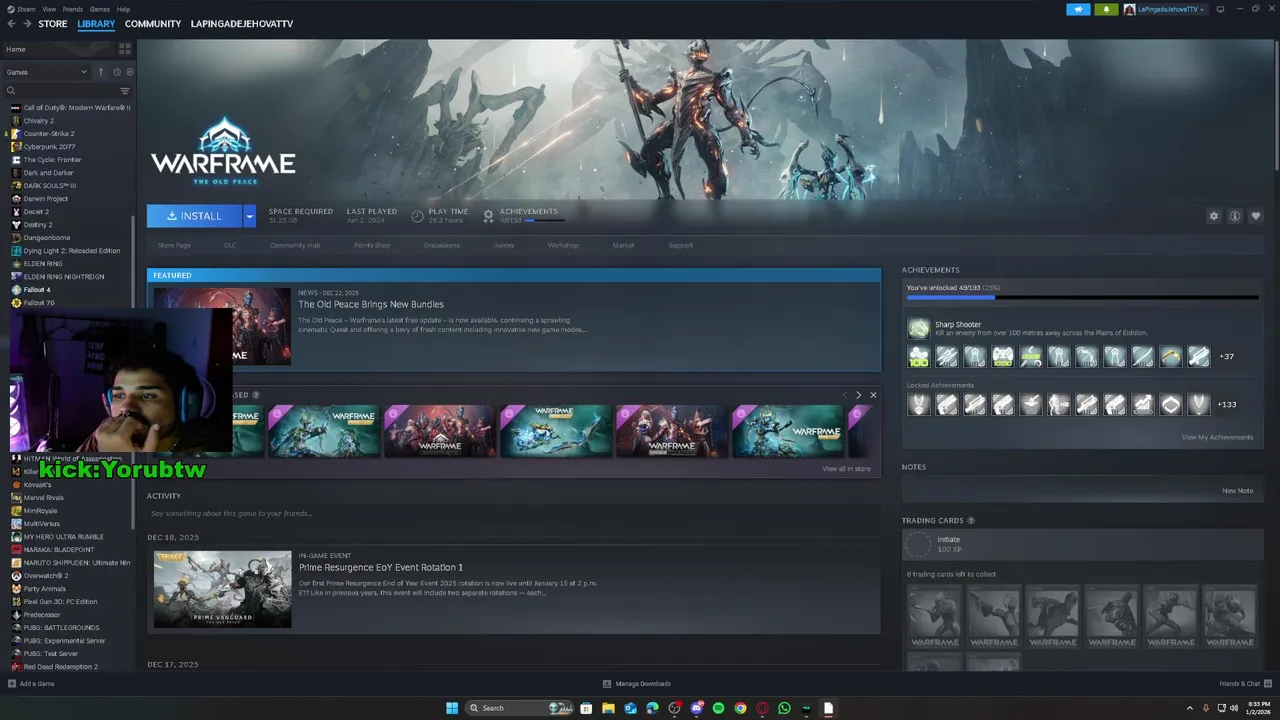Open advanced filter options icon in library search
Viewport: 1280px width, 720px height.
coord(125,91)
